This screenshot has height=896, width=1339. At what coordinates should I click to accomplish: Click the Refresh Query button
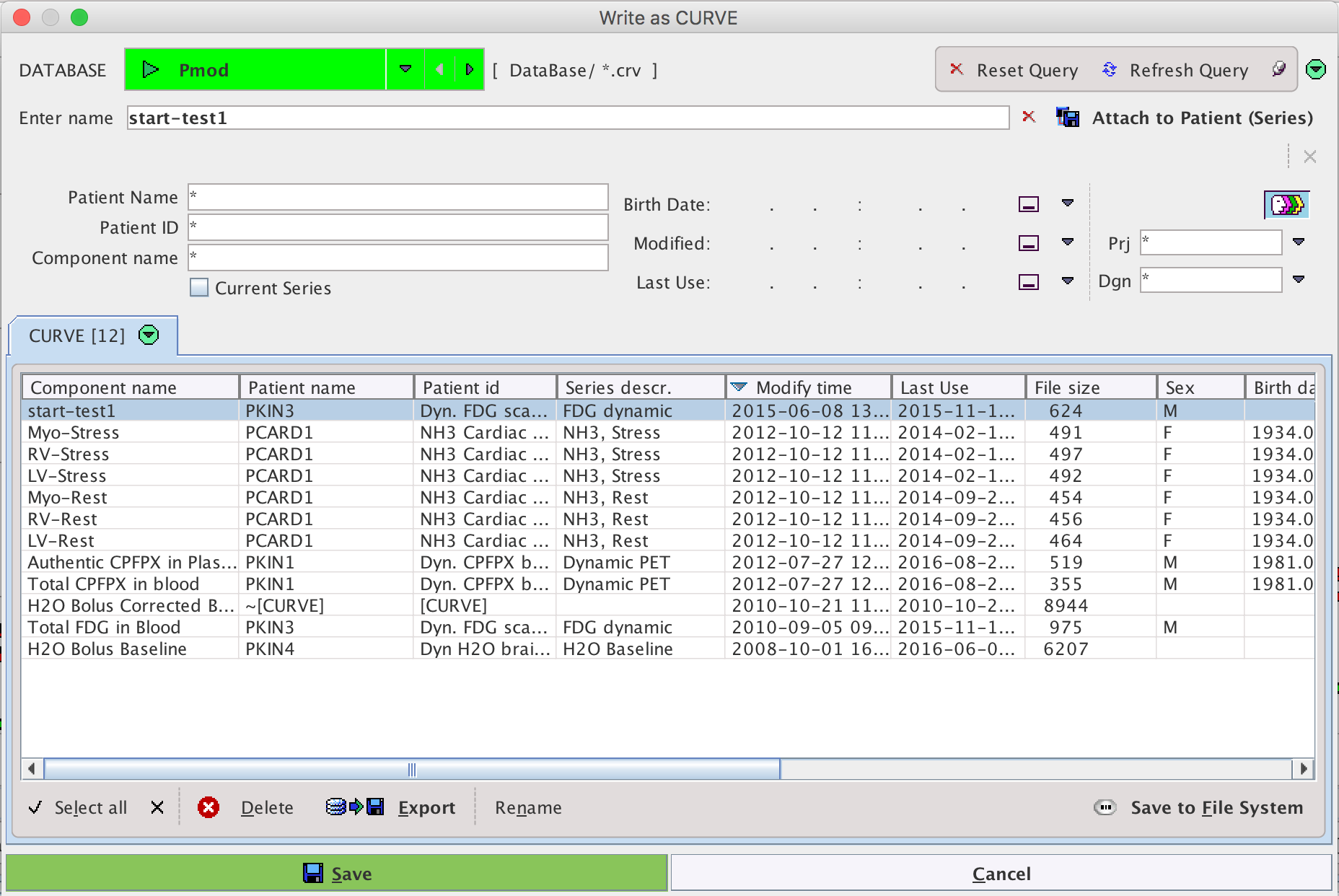coord(1175,70)
